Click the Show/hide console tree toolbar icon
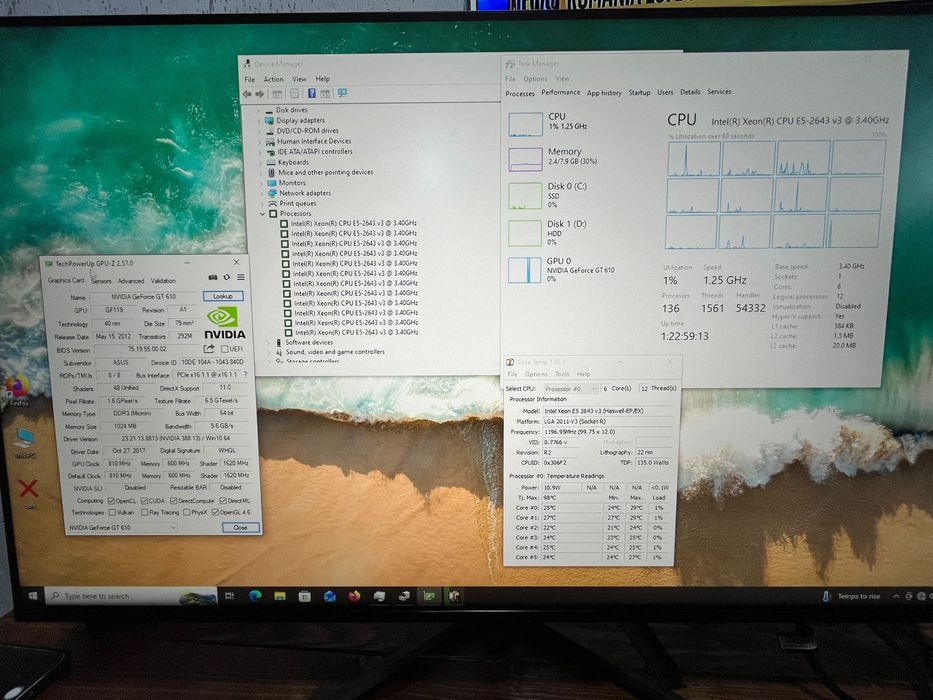The image size is (933, 700). (277, 94)
